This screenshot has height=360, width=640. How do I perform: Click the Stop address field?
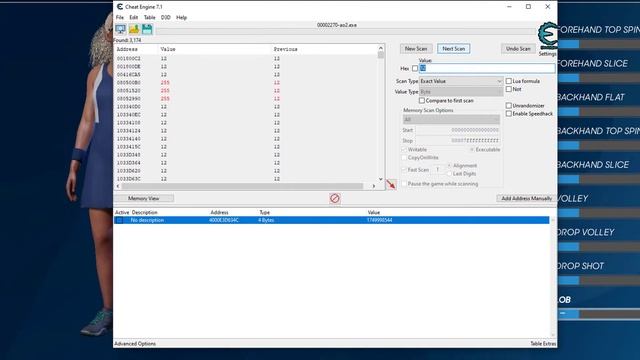(x=457, y=141)
